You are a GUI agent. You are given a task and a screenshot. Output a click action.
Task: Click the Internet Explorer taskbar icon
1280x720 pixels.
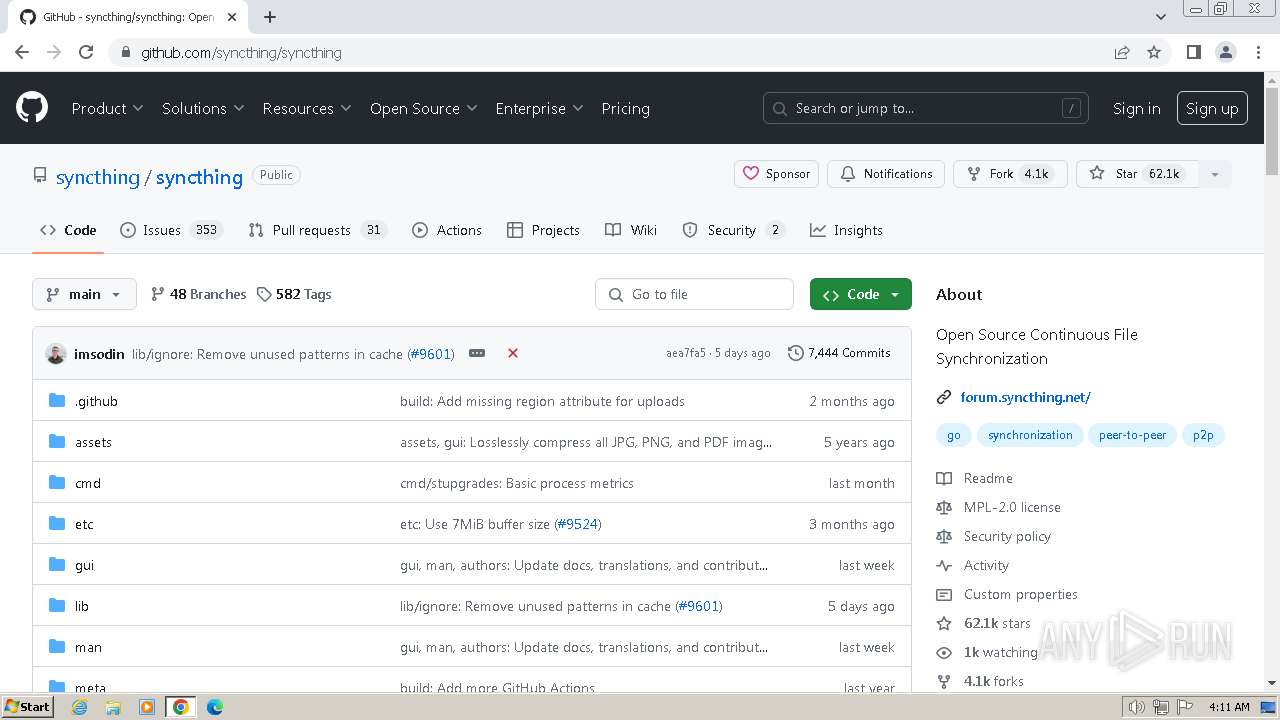tap(80, 707)
